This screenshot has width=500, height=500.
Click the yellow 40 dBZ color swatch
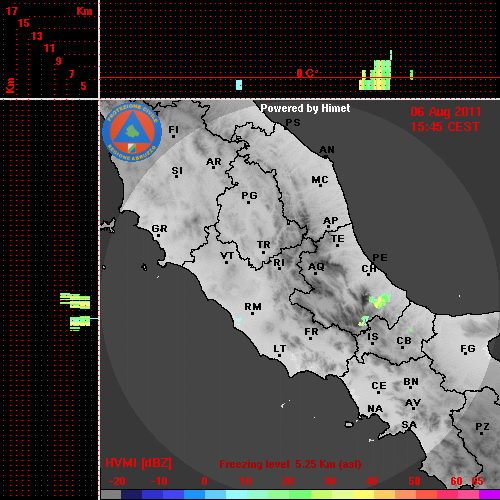[364, 495]
